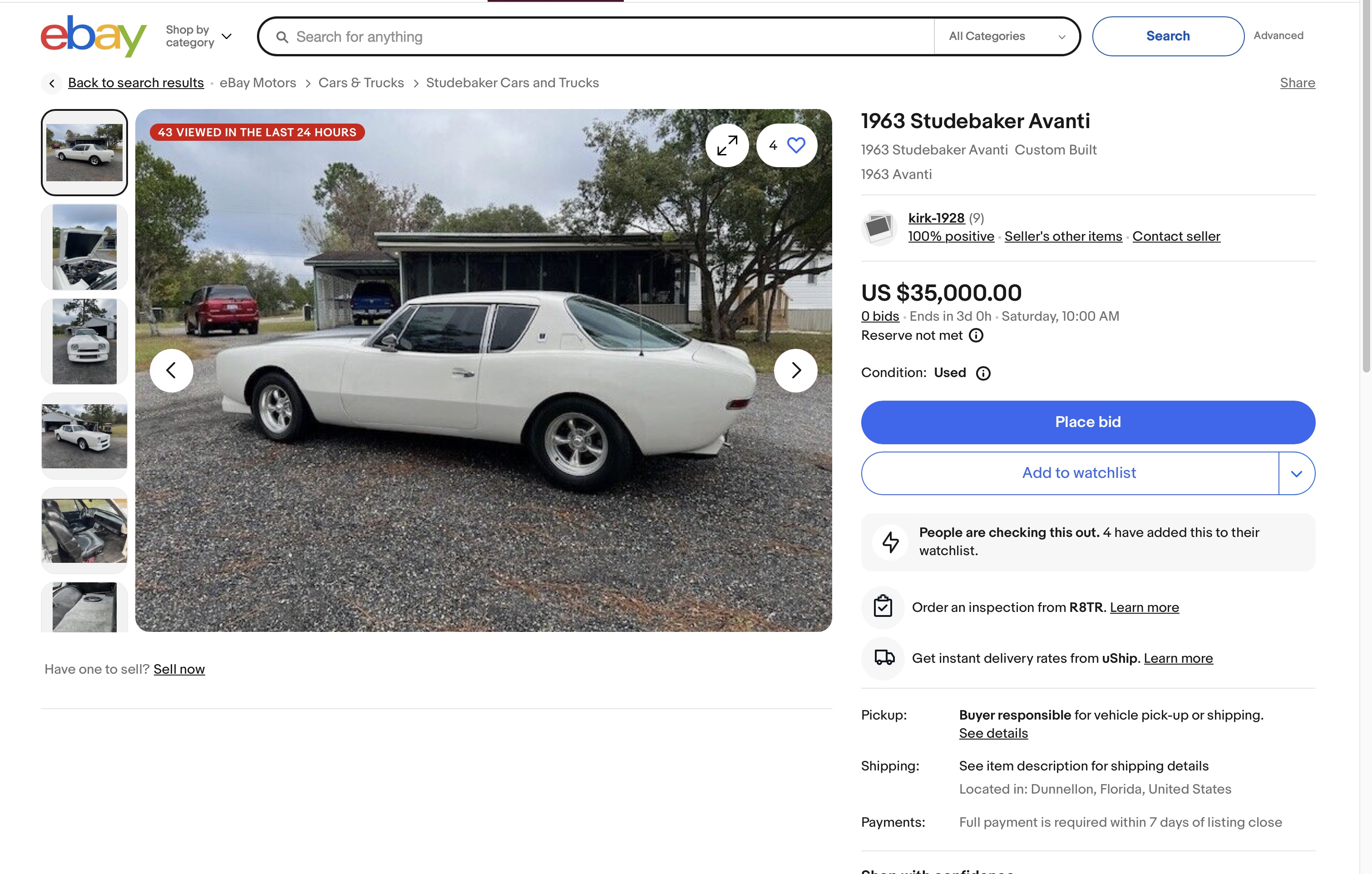Expand the Add to watchlist arrow menu
Image resolution: width=1372 pixels, height=874 pixels.
[x=1296, y=473]
